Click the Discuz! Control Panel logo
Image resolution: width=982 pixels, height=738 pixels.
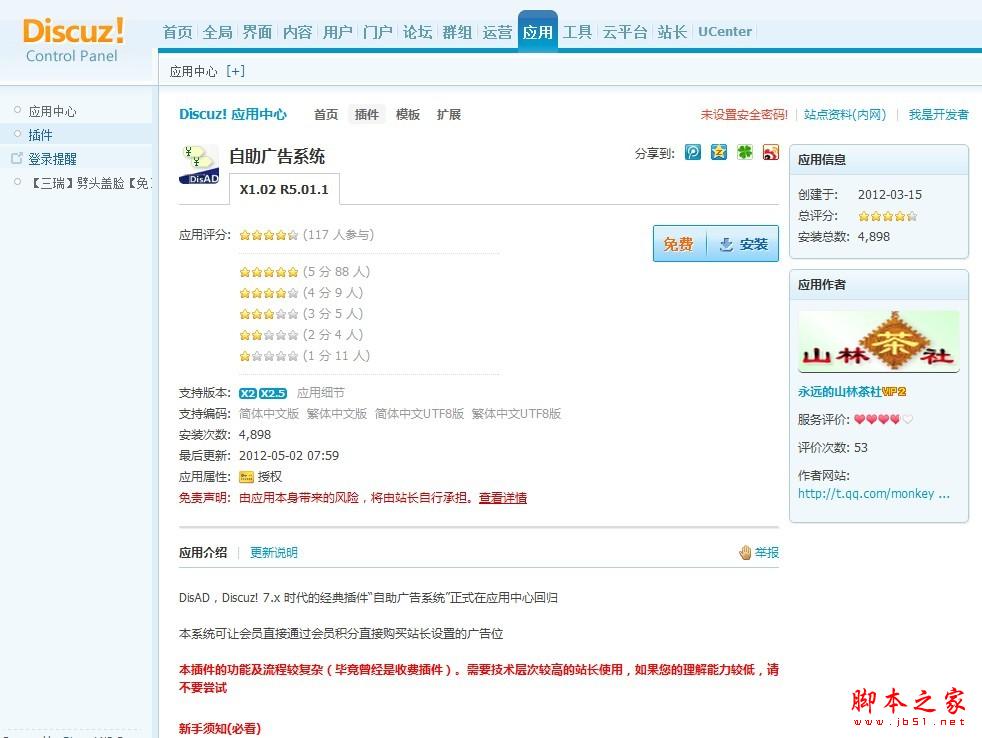pos(73,40)
